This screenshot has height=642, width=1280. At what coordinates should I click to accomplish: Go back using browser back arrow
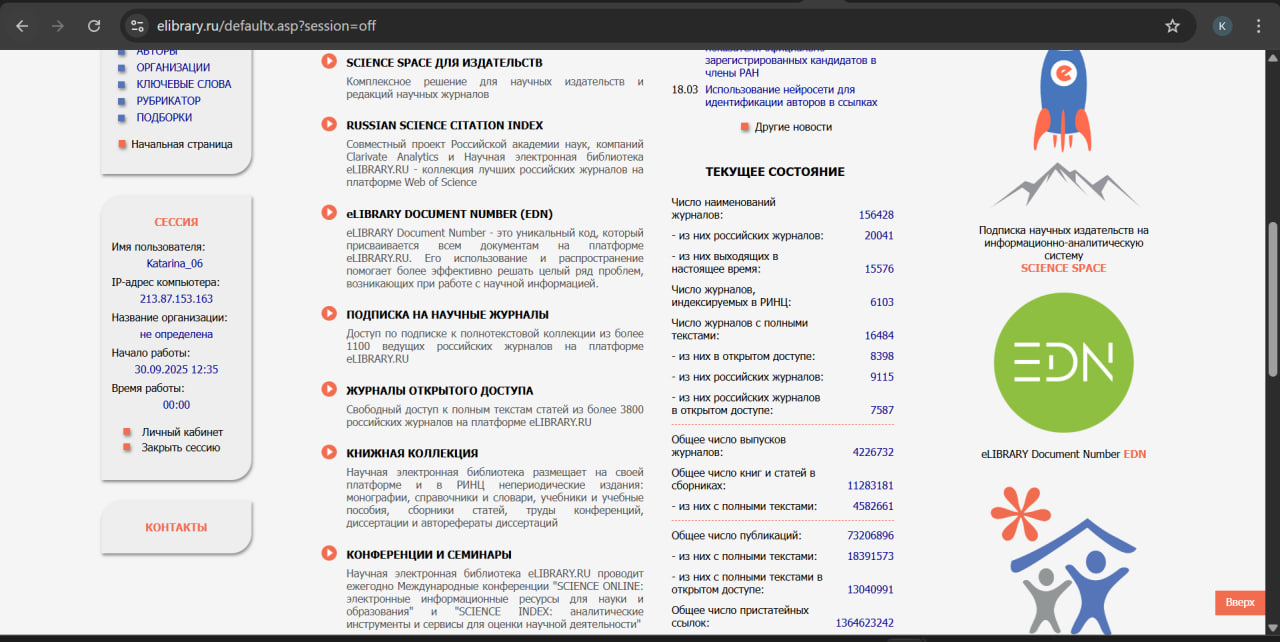coord(22,26)
